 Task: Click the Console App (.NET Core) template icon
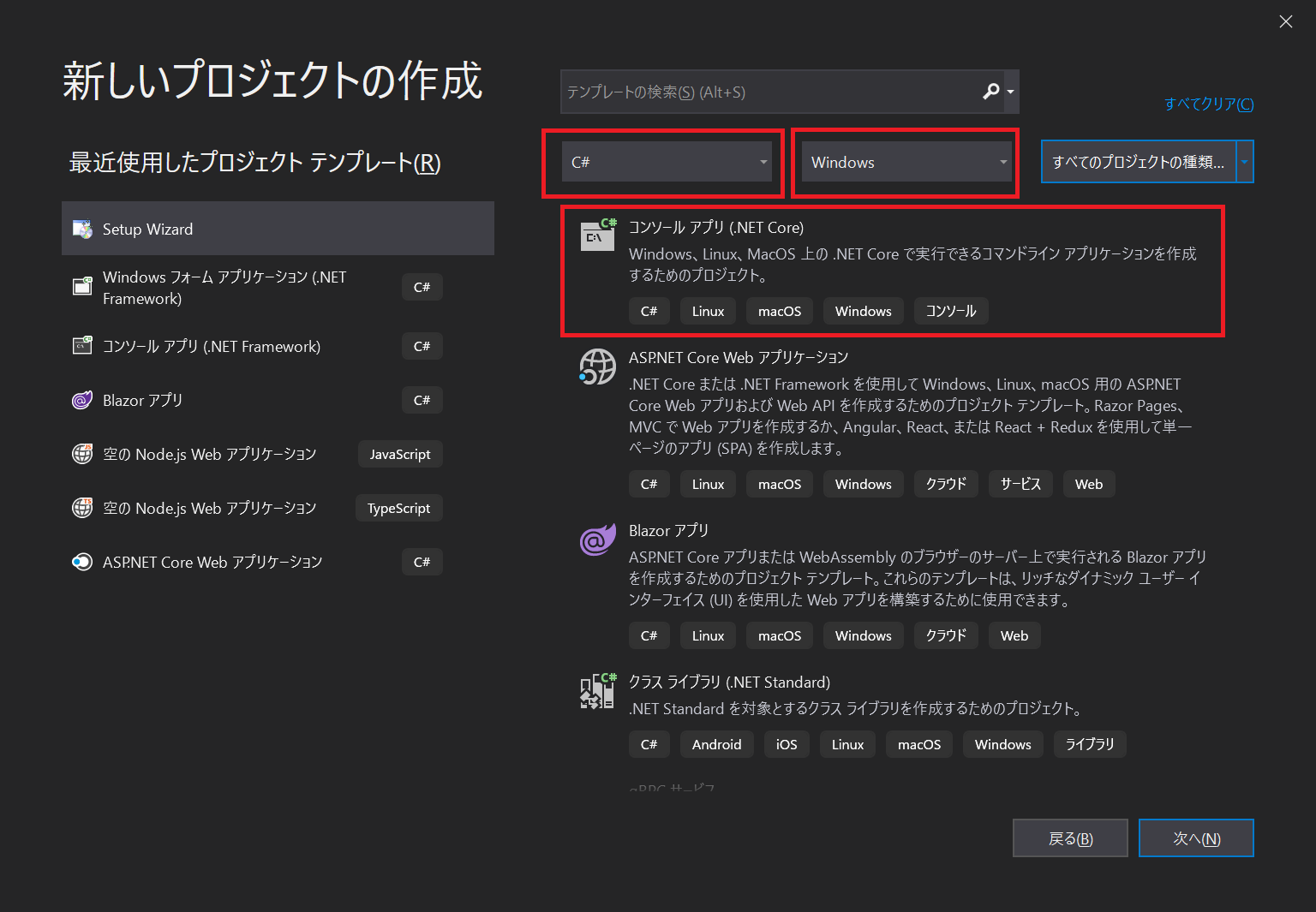(598, 235)
